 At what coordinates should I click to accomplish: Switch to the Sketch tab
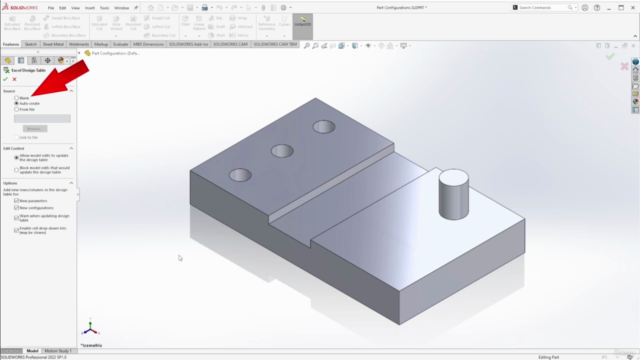tap(31, 44)
